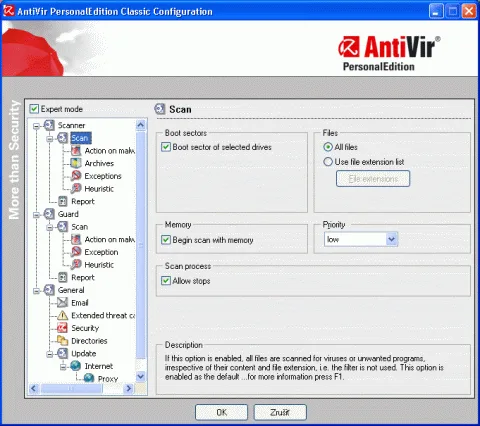Open the Security tree item
The image size is (480, 426).
coord(85,328)
